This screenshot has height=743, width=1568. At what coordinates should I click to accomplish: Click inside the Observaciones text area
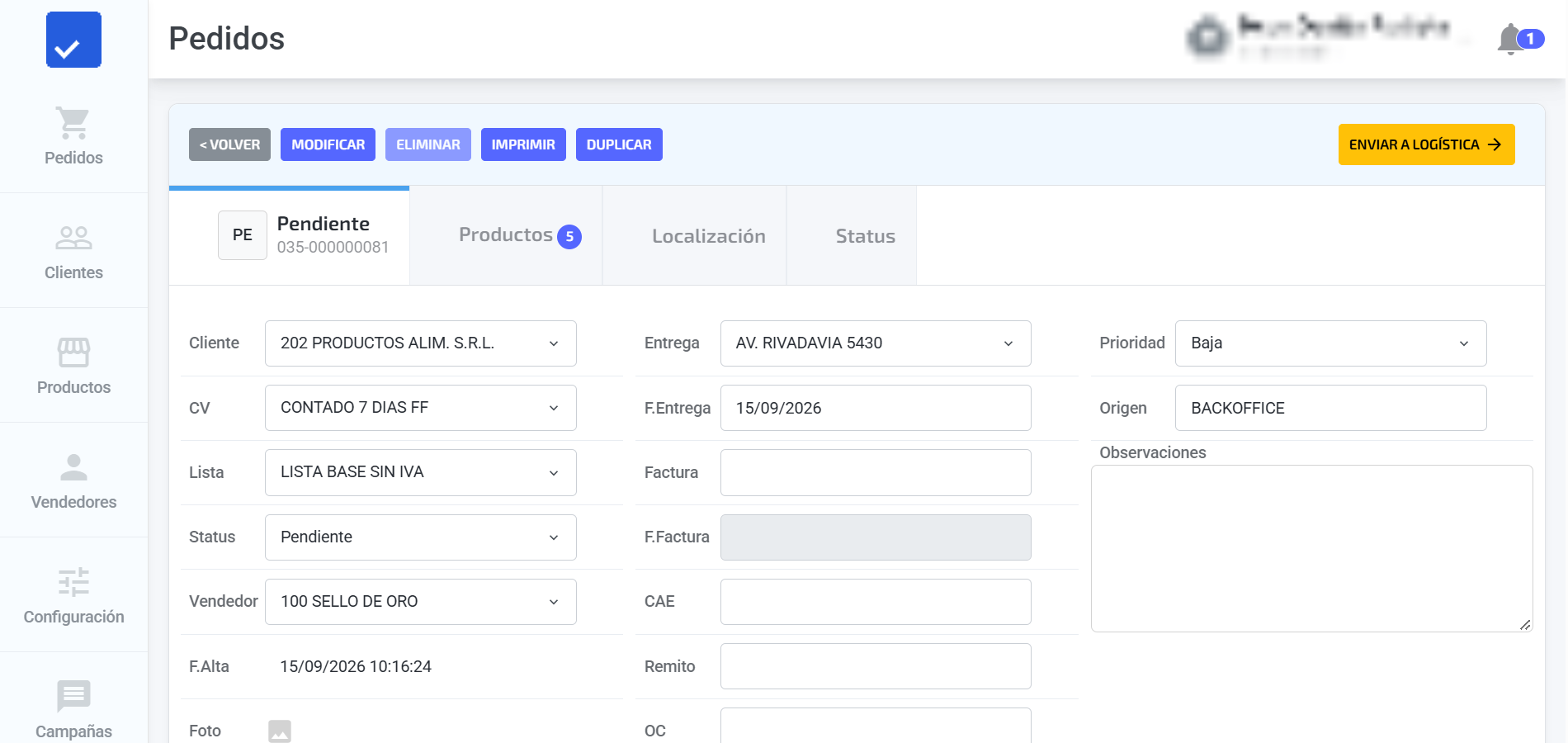coord(1312,549)
